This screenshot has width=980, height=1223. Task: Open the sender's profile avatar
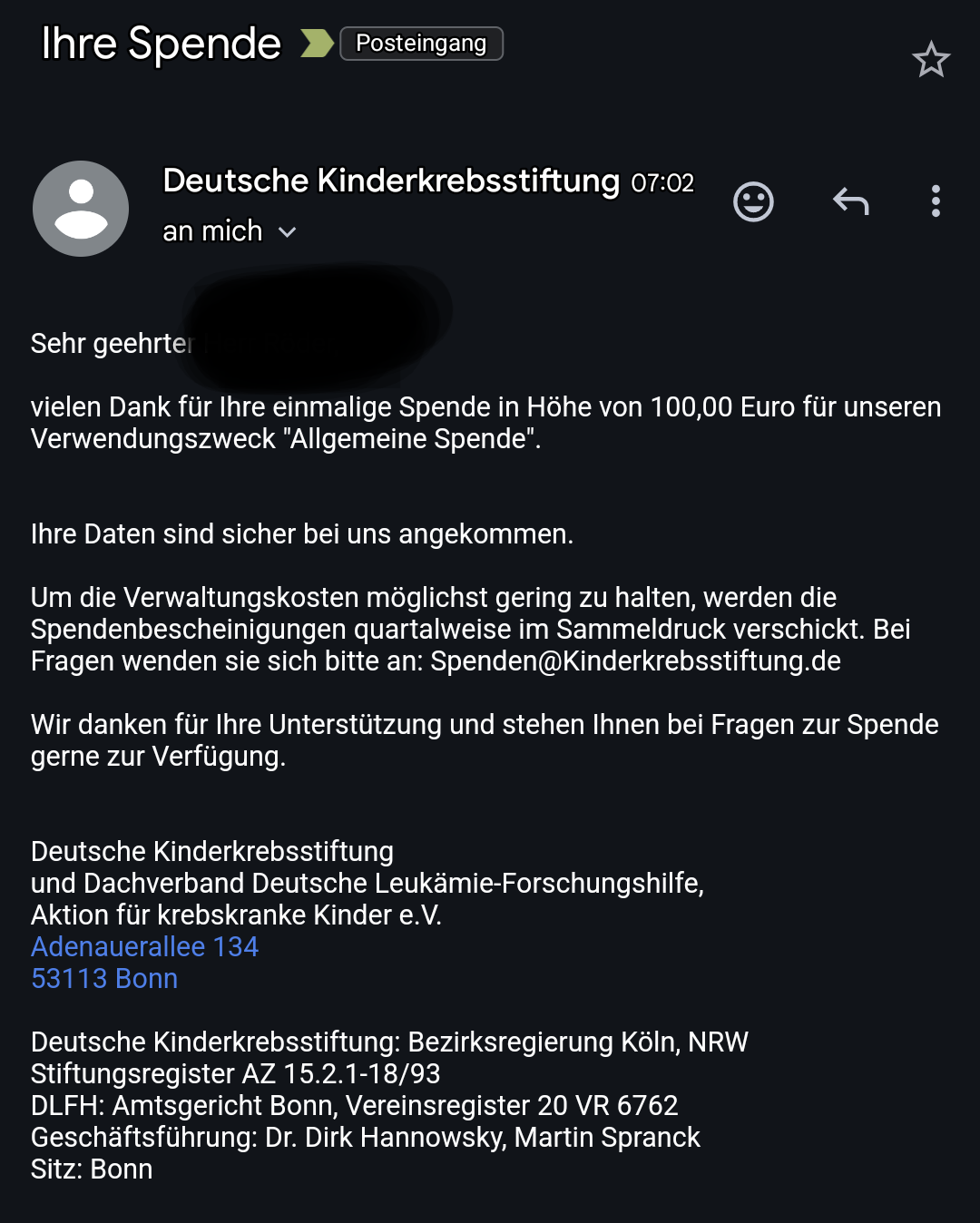[x=81, y=209]
